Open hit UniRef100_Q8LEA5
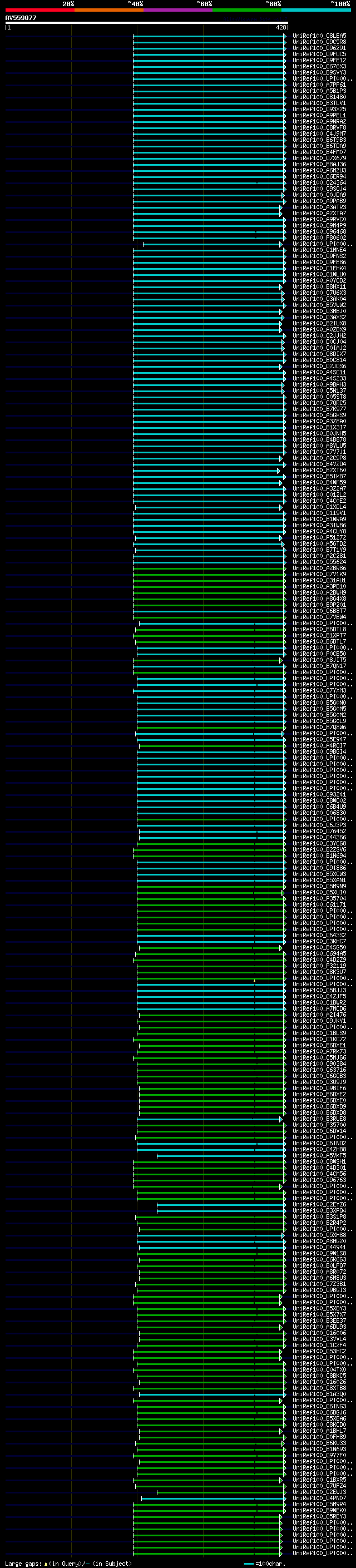Screen dimensions: 356x1568 pyautogui.click(x=319, y=36)
